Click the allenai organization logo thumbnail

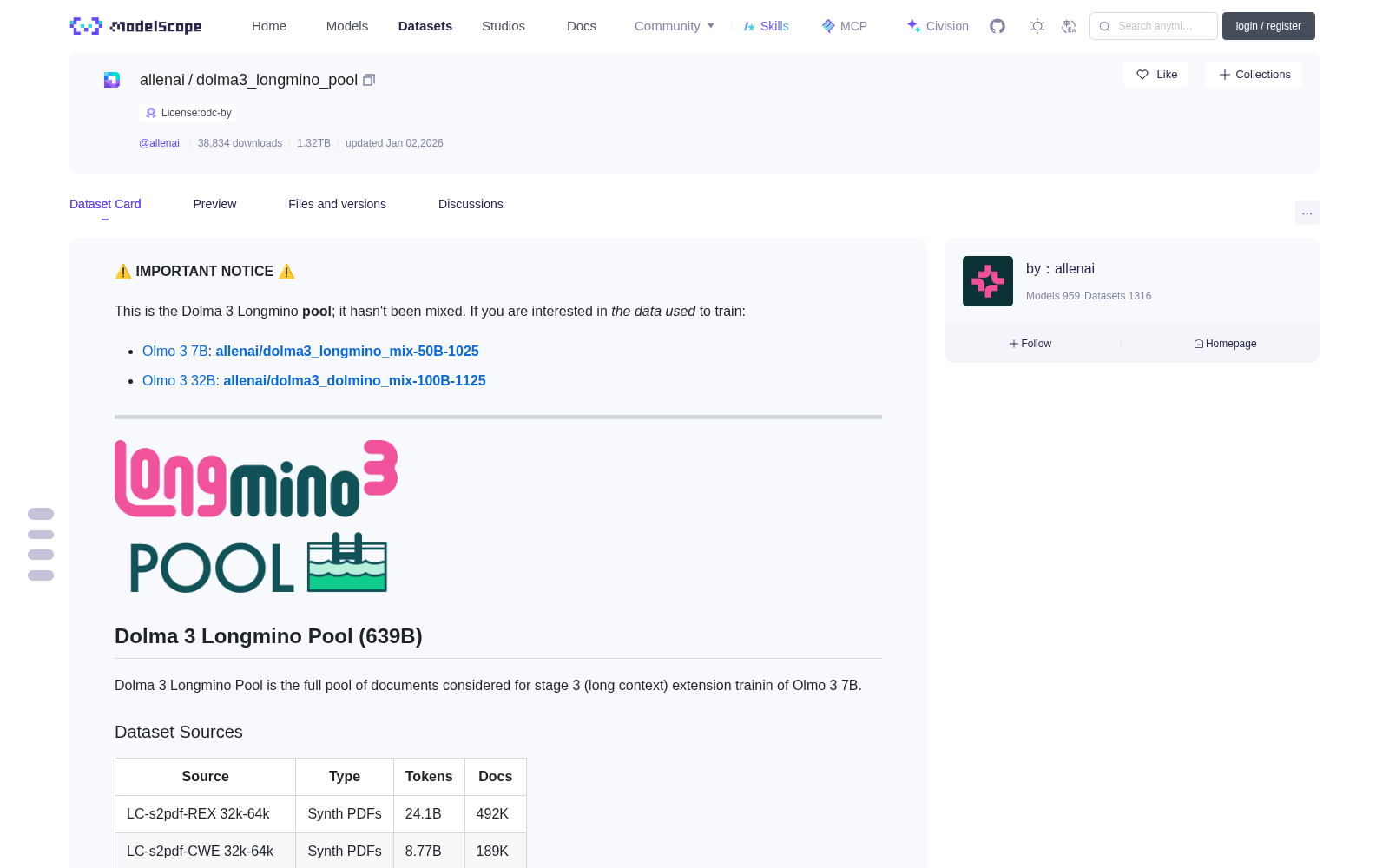(988, 281)
